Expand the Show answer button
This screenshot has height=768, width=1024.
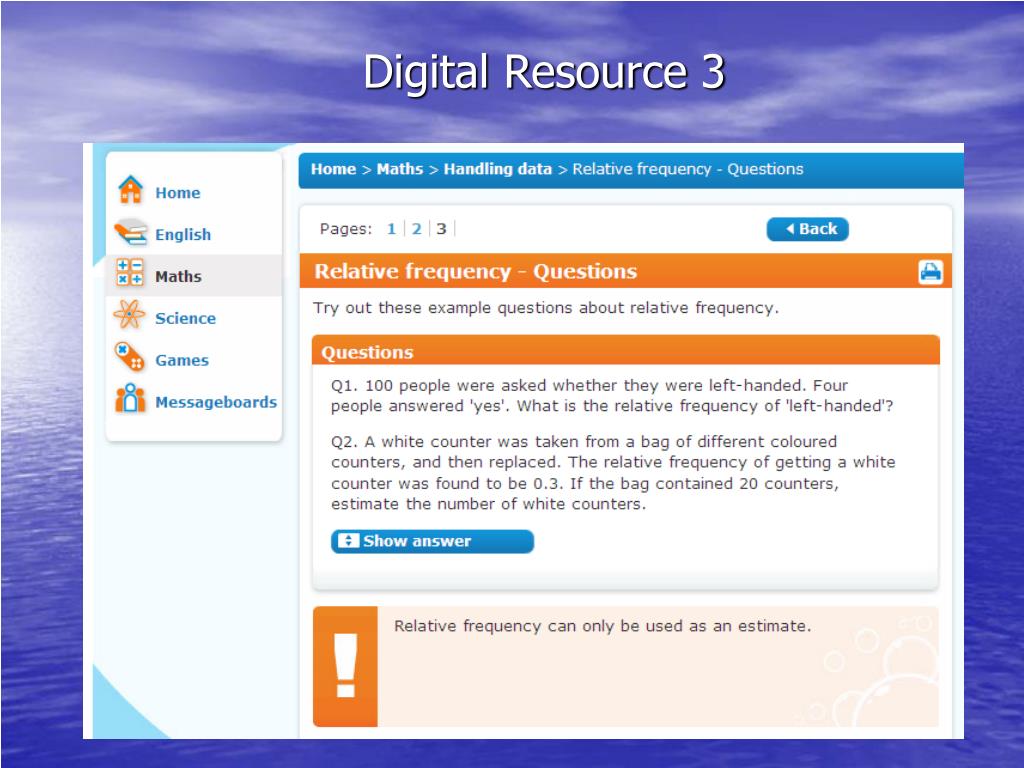432,541
